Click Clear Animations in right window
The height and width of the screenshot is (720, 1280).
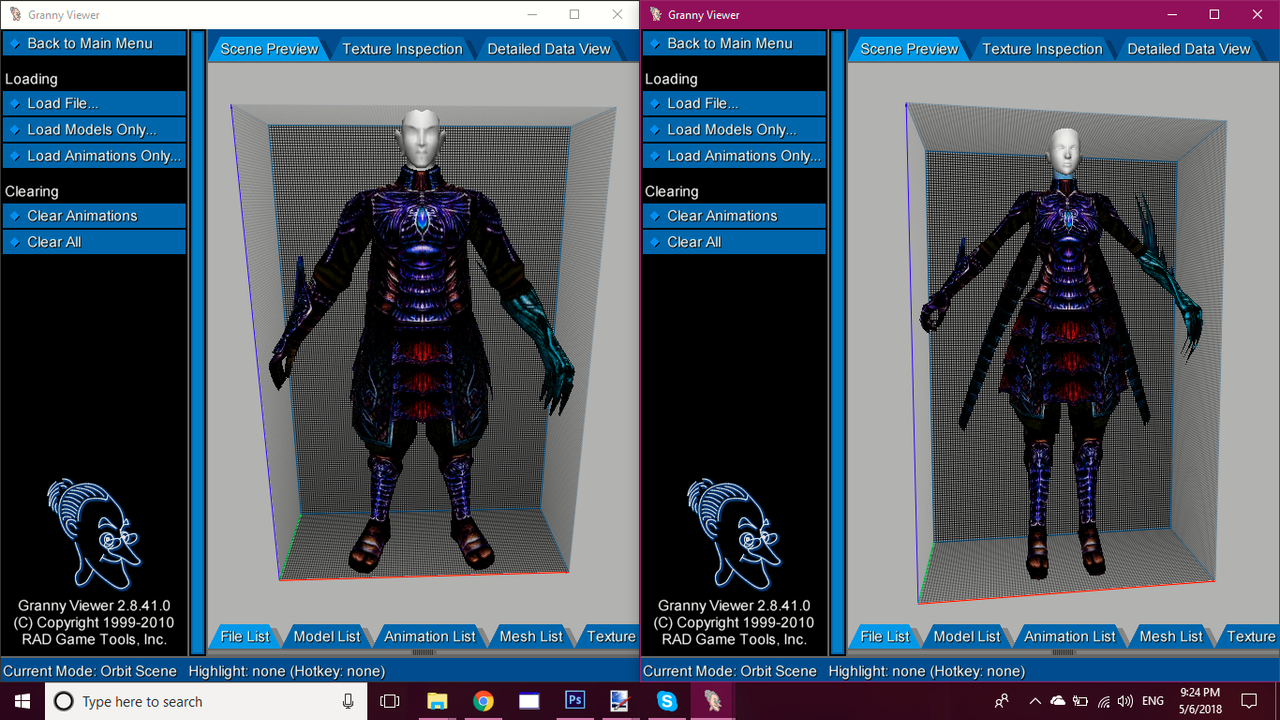coord(734,215)
